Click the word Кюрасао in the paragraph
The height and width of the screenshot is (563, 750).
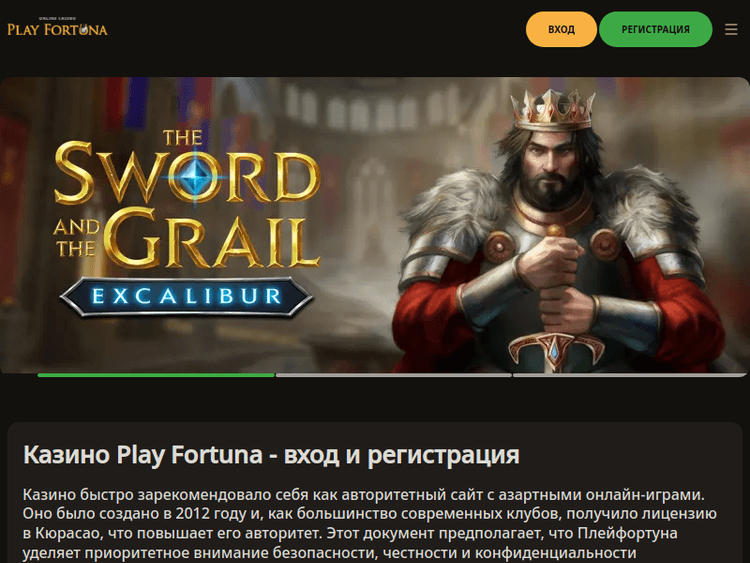pyautogui.click(x=66, y=533)
